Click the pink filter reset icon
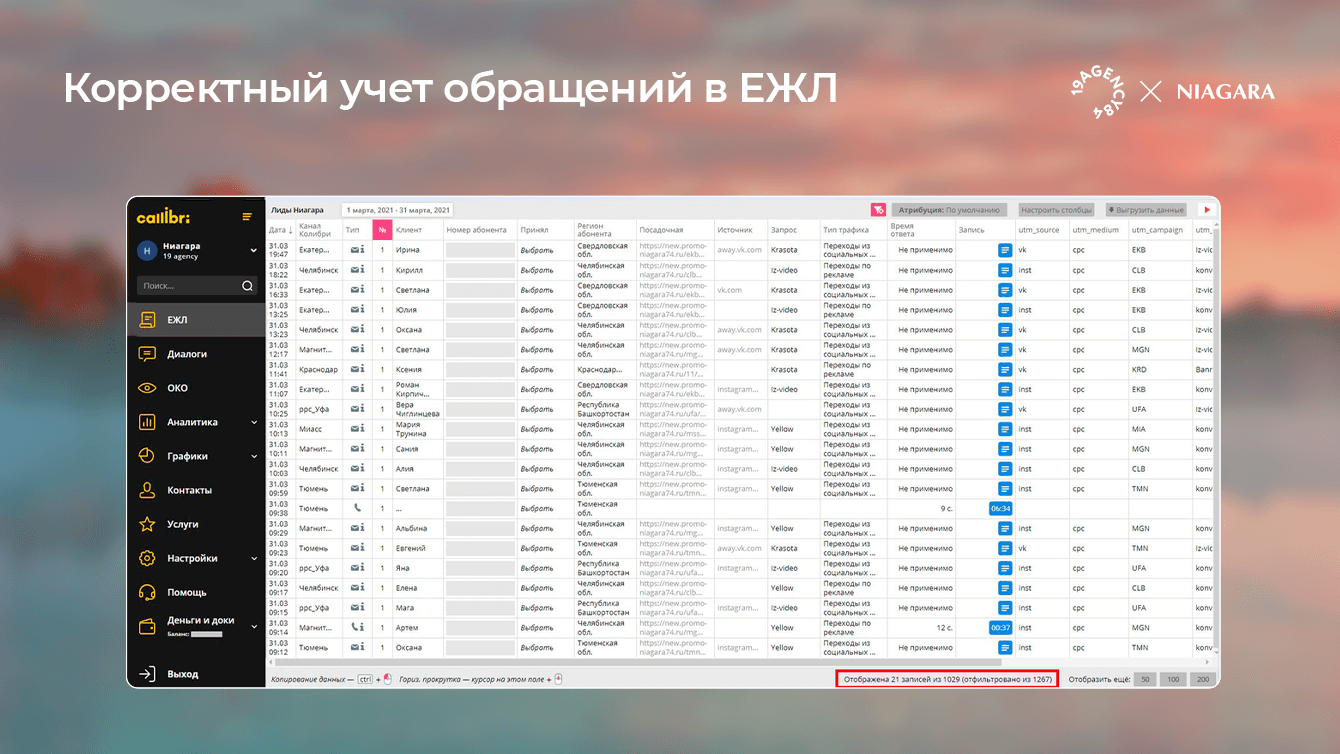The image size is (1340, 754). (878, 210)
